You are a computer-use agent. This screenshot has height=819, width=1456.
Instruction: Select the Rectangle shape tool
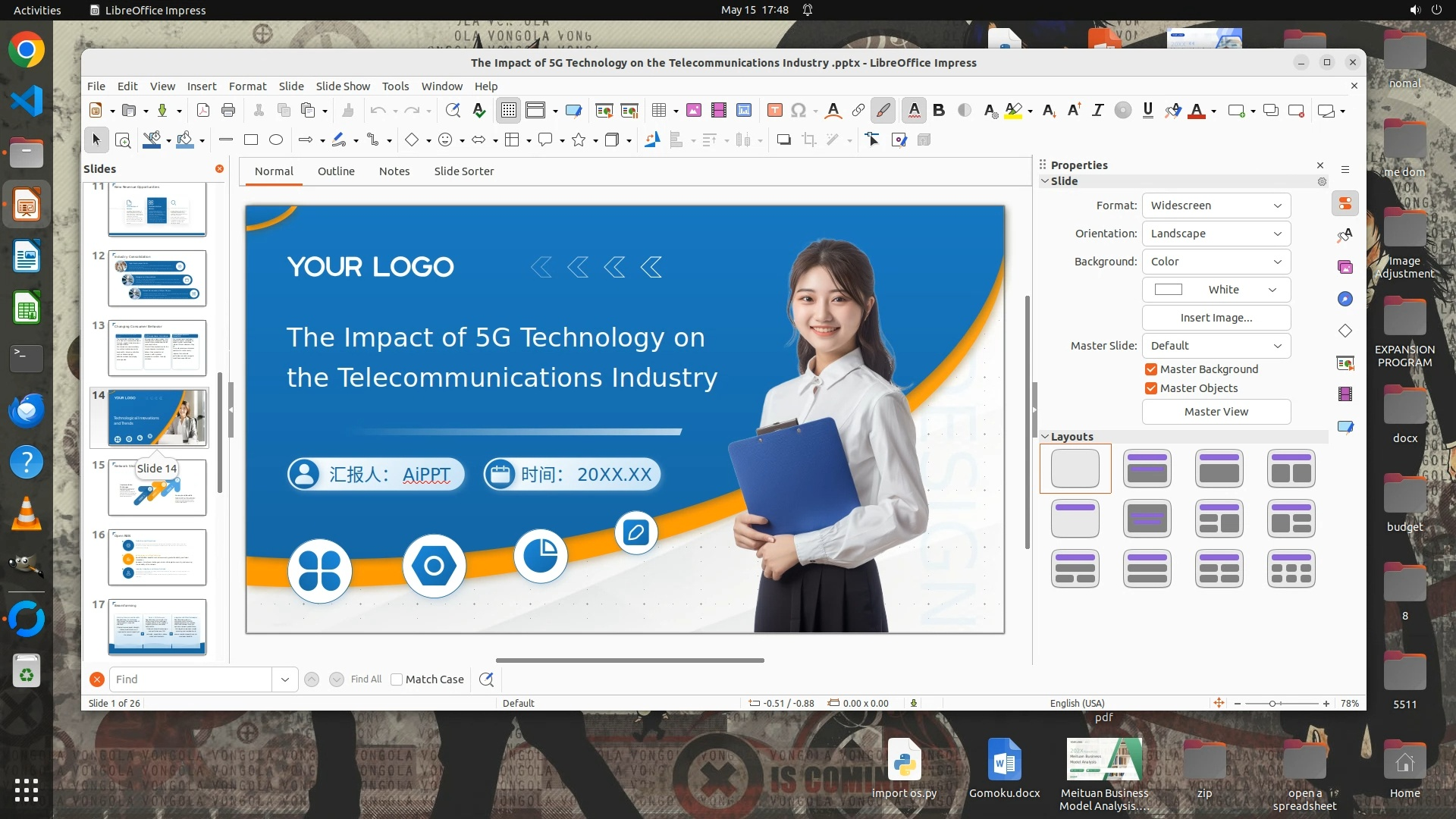click(x=251, y=140)
